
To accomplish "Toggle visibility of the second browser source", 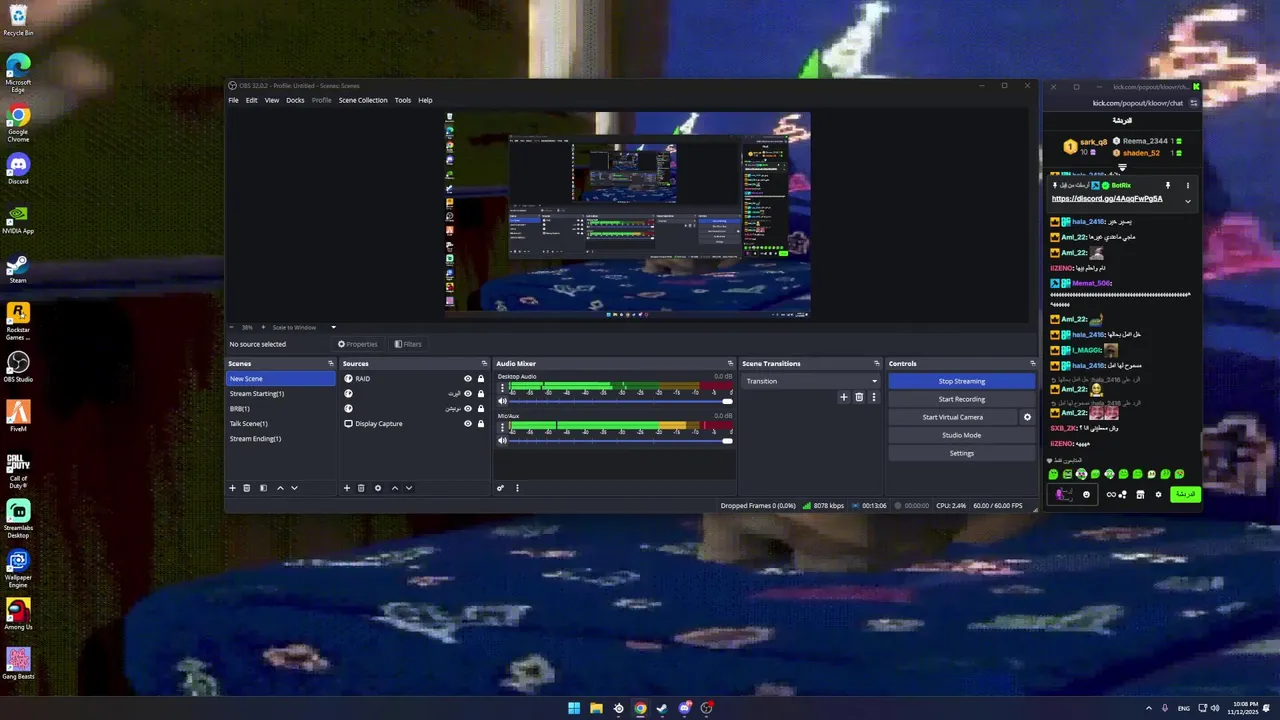I will pyautogui.click(x=467, y=394).
